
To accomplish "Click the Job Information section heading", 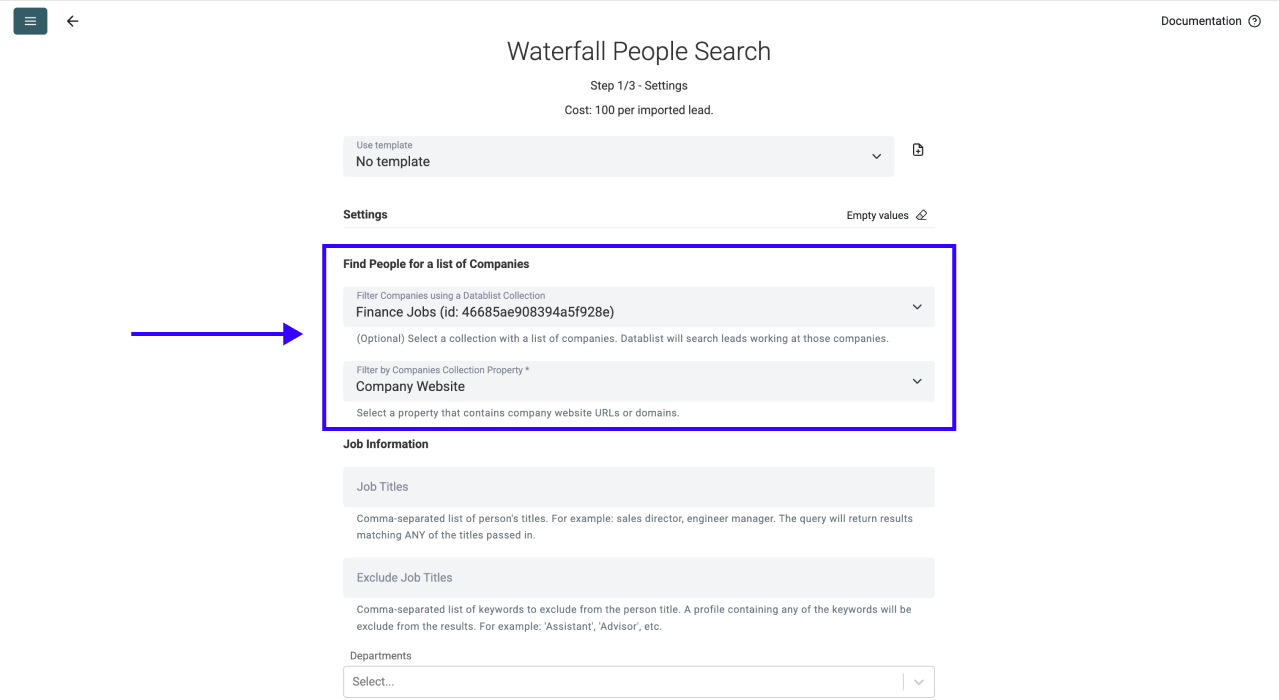I will tap(385, 444).
